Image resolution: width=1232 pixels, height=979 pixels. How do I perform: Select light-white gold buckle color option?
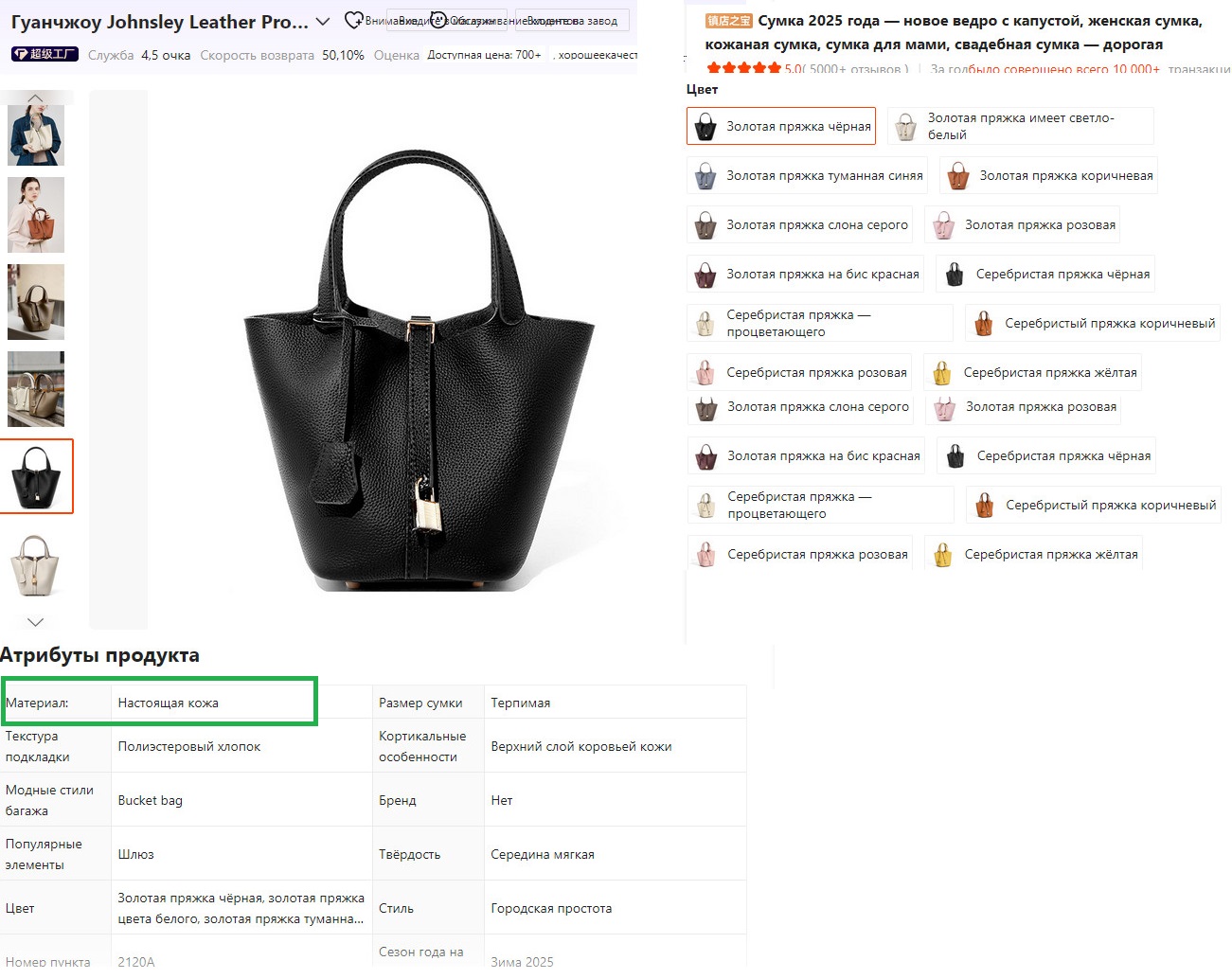tap(1020, 126)
